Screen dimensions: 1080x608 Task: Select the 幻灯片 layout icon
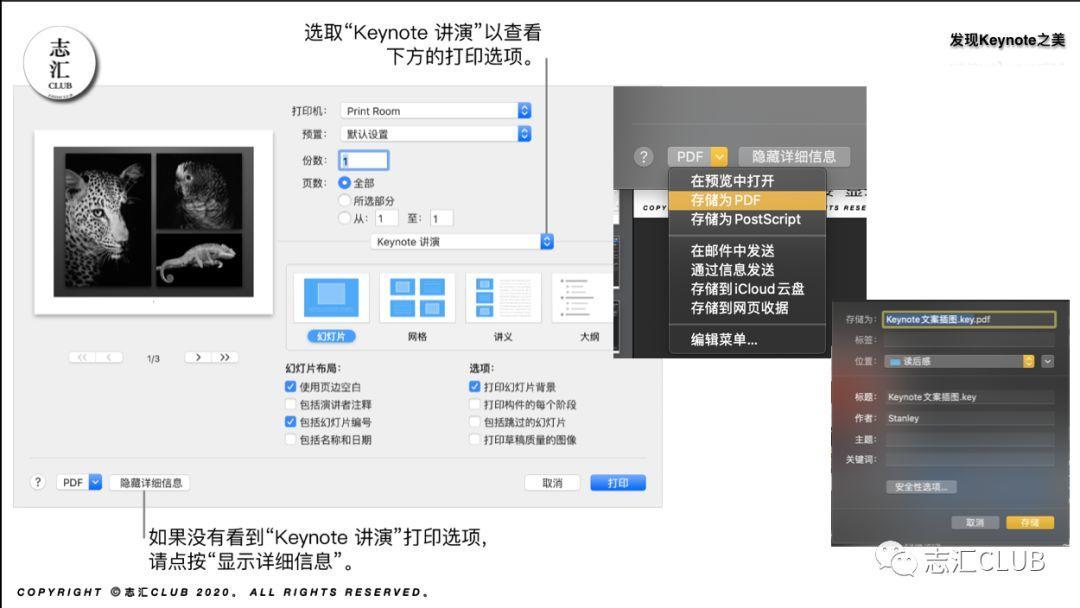tap(331, 297)
